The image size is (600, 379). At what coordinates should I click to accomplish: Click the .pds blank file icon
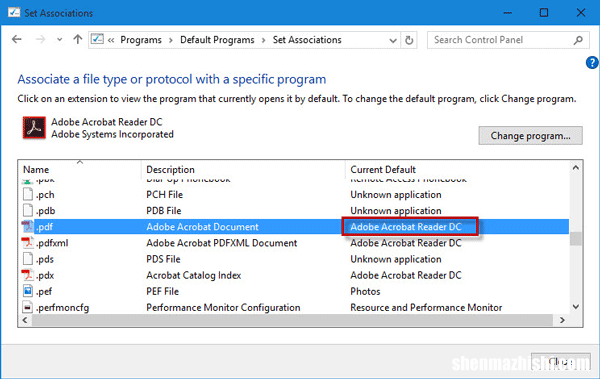point(28,259)
